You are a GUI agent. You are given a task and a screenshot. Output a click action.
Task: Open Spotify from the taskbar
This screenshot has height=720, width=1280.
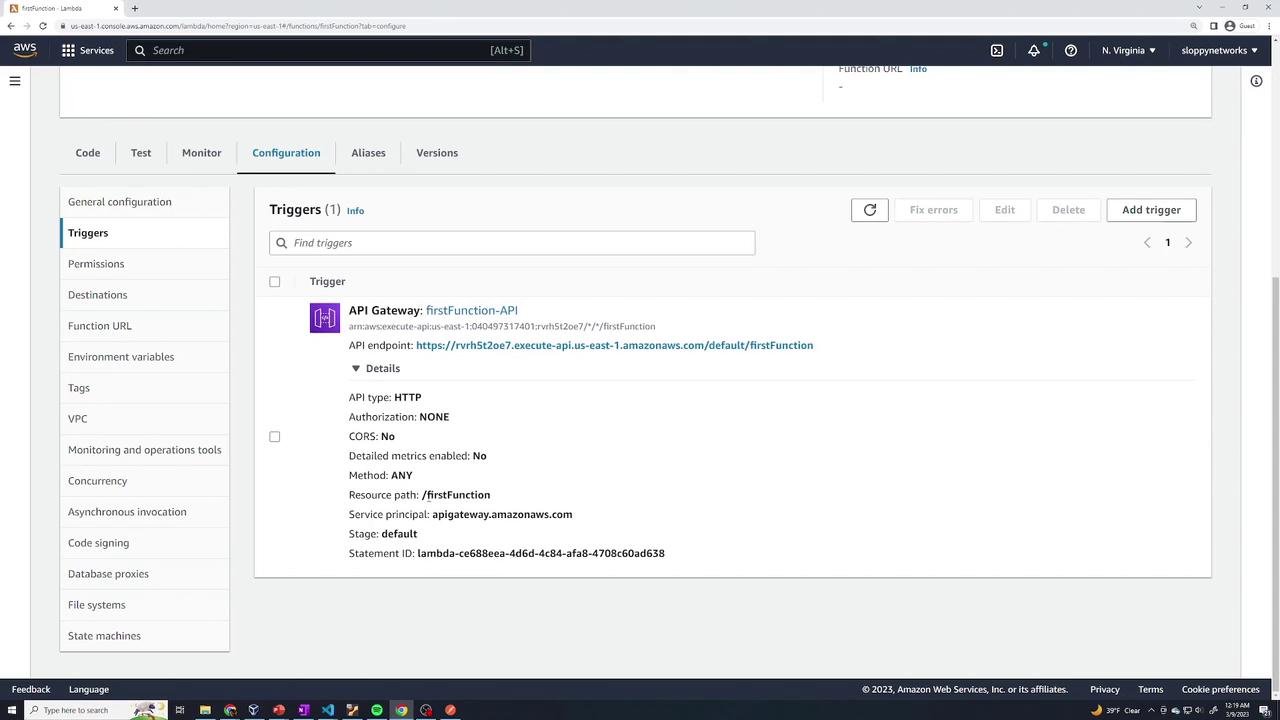click(377, 710)
